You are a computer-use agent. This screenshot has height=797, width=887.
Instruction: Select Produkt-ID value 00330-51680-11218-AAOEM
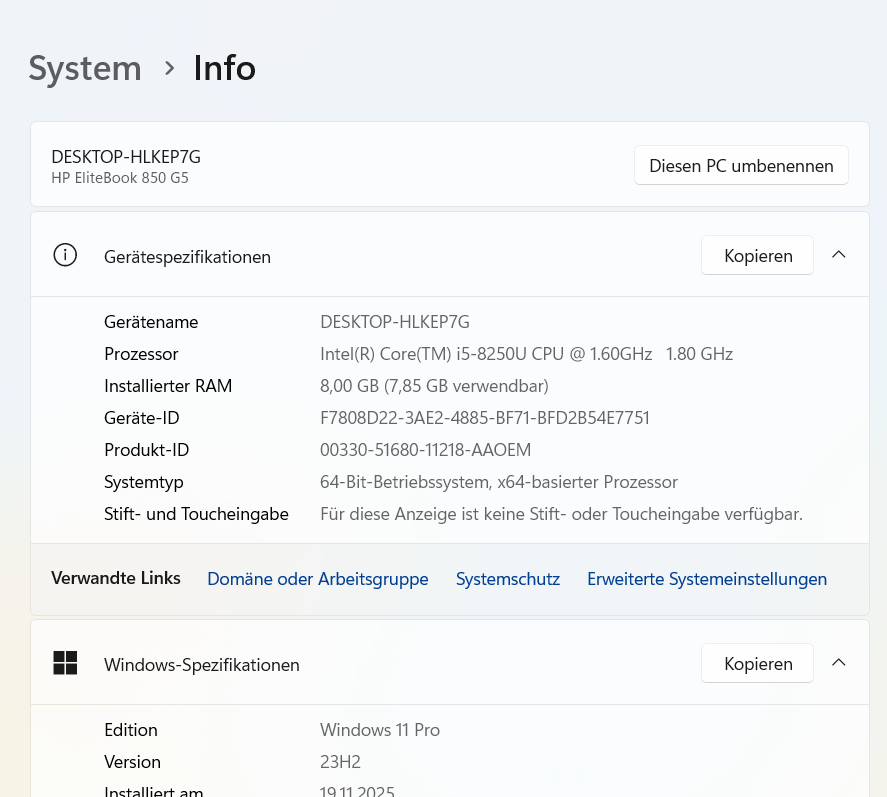coord(425,450)
